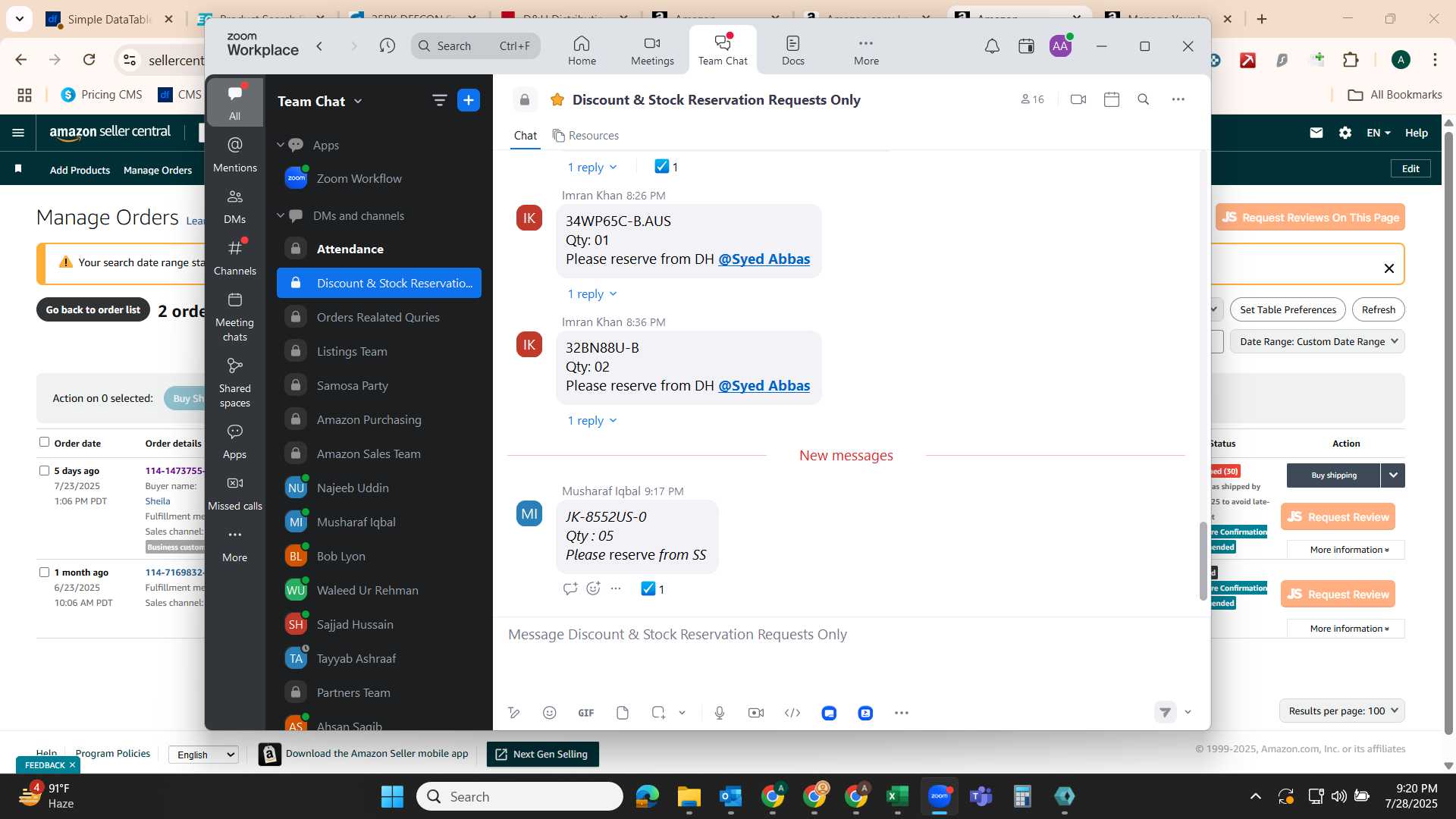Open channel more options ellipsis
This screenshot has height=819, width=1456.
(1178, 99)
